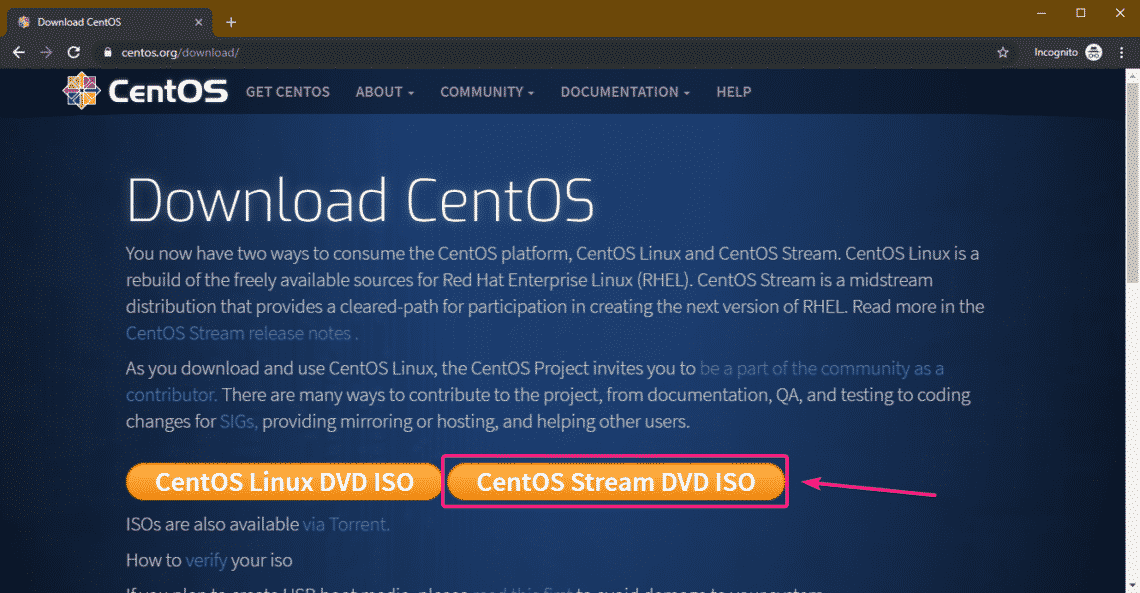Open a new tab with the plus button
This screenshot has height=593, width=1140.
[231, 22]
